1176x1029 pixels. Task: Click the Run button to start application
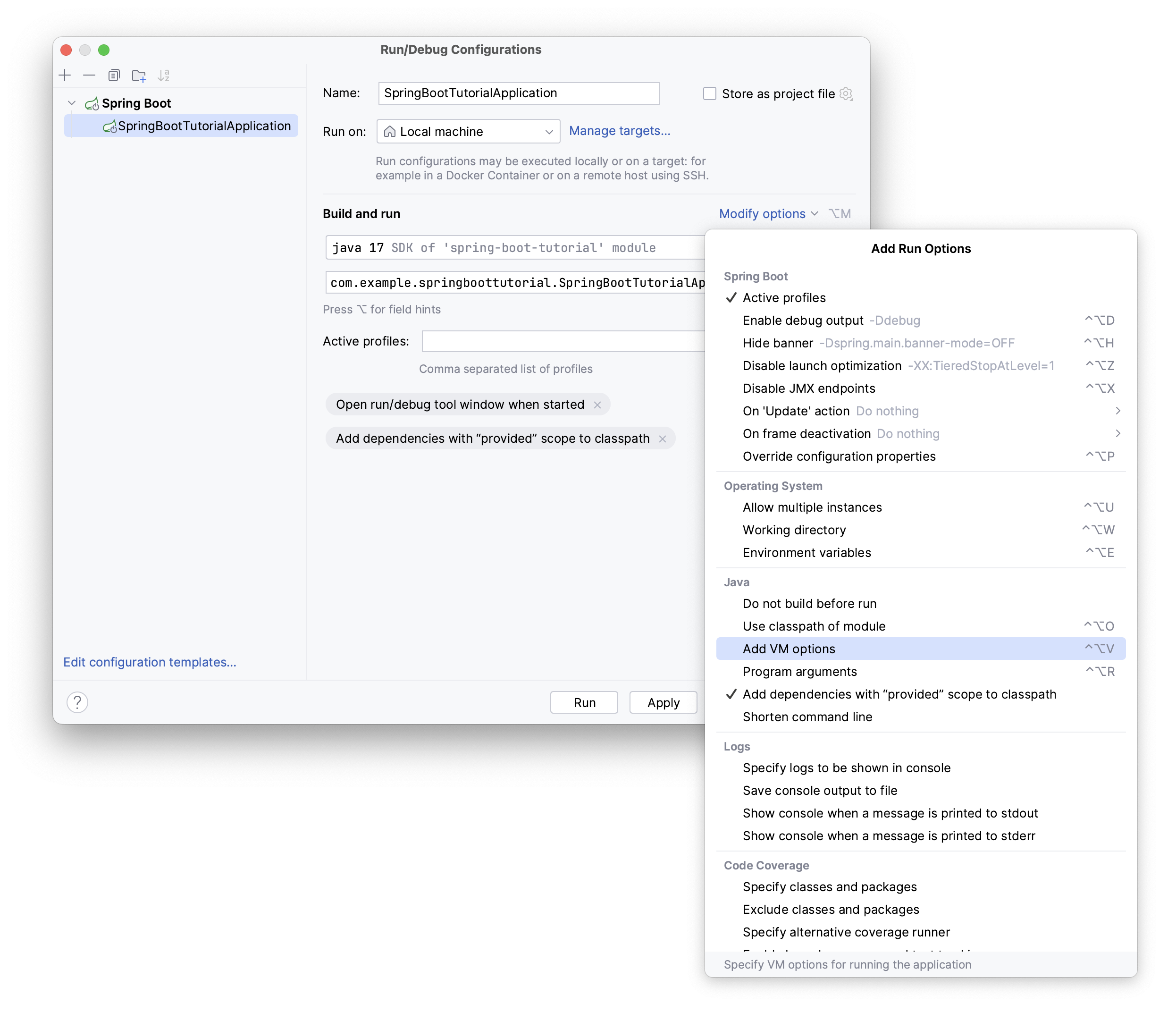[x=585, y=702]
